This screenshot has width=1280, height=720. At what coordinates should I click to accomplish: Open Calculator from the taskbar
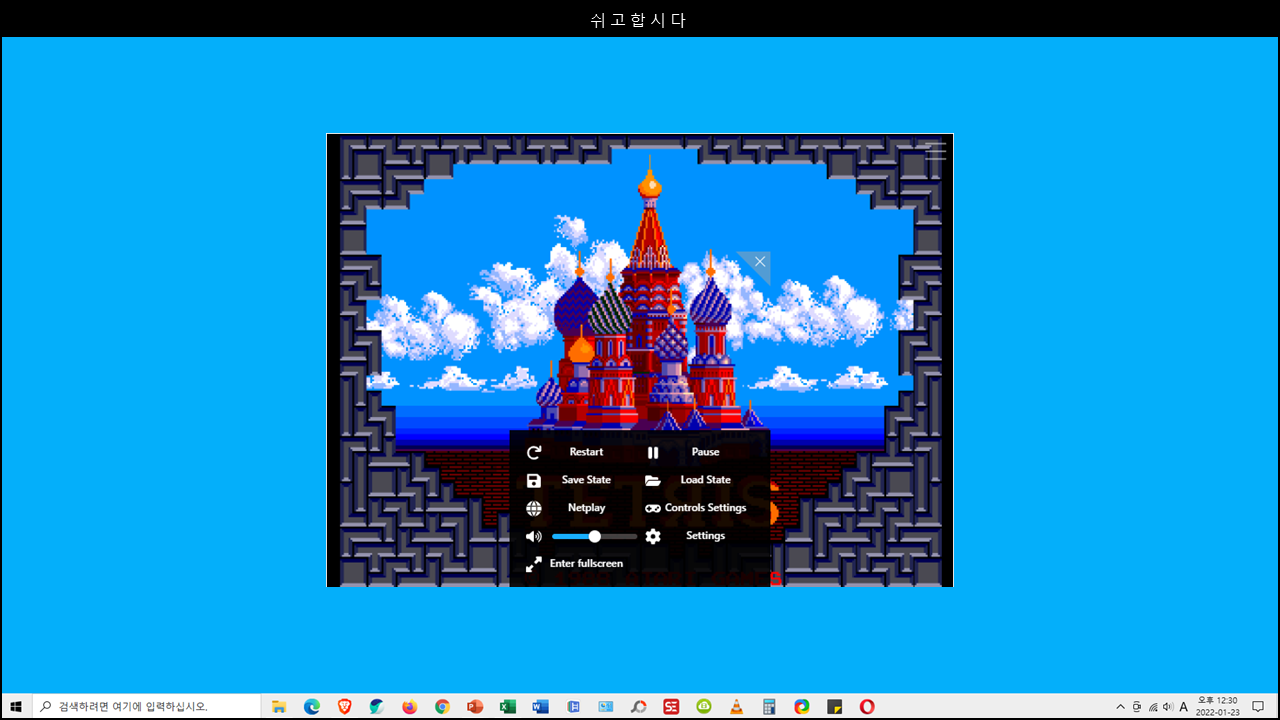pyautogui.click(x=769, y=707)
